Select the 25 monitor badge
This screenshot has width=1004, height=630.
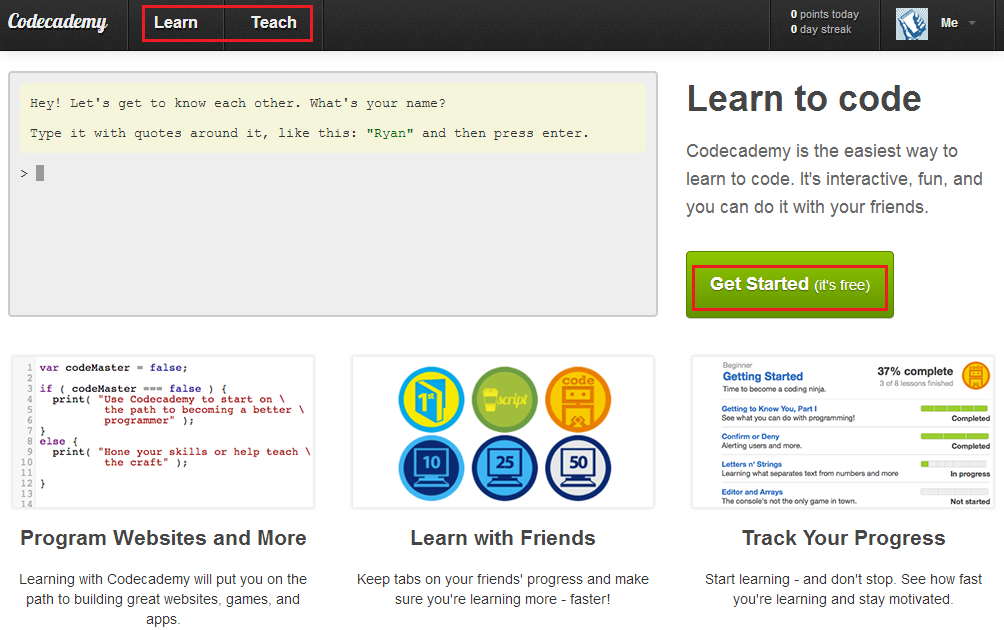point(505,468)
